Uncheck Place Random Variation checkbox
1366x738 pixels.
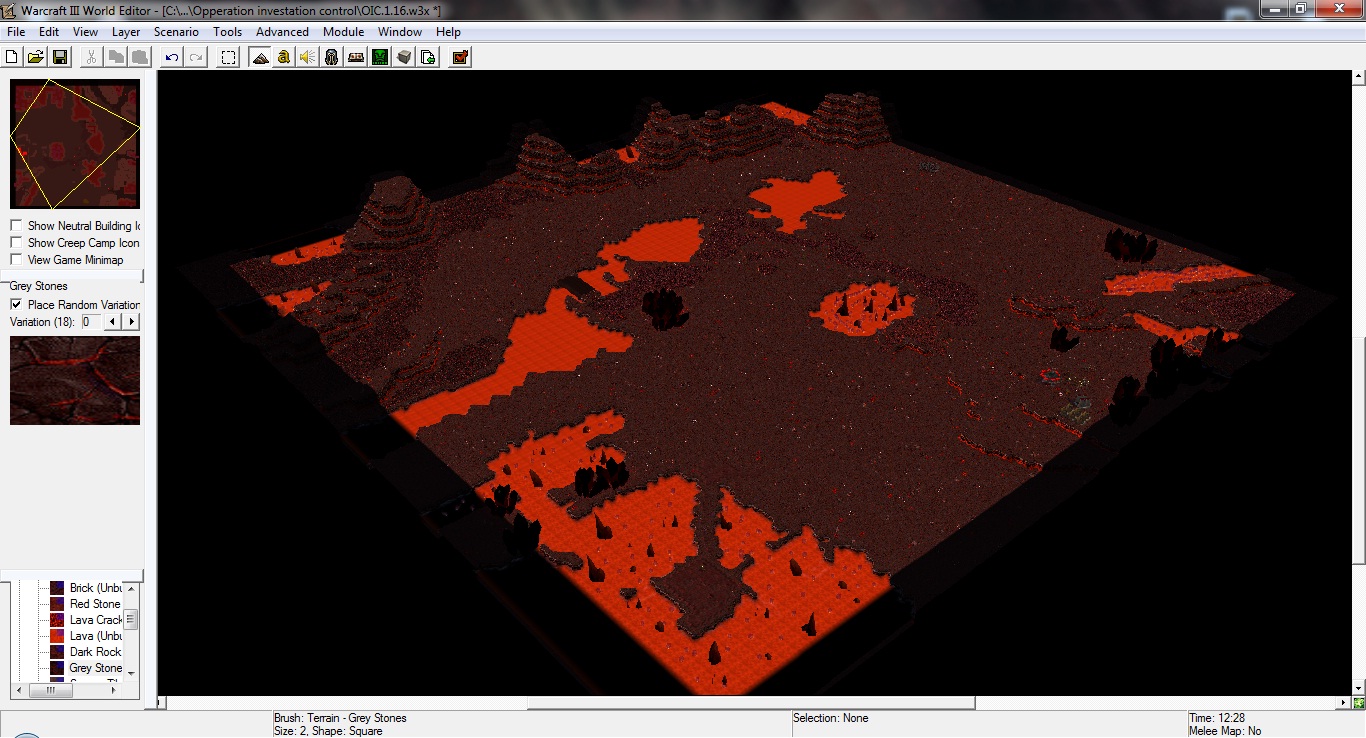pyautogui.click(x=16, y=305)
